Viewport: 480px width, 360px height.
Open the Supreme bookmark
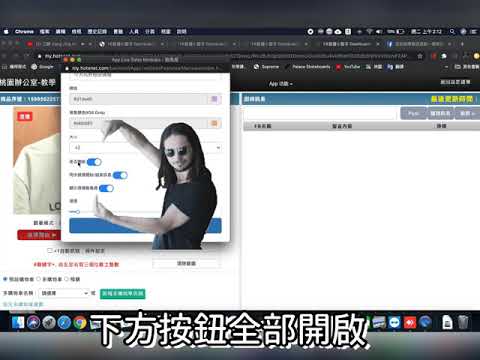pyautogui.click(x=266, y=67)
